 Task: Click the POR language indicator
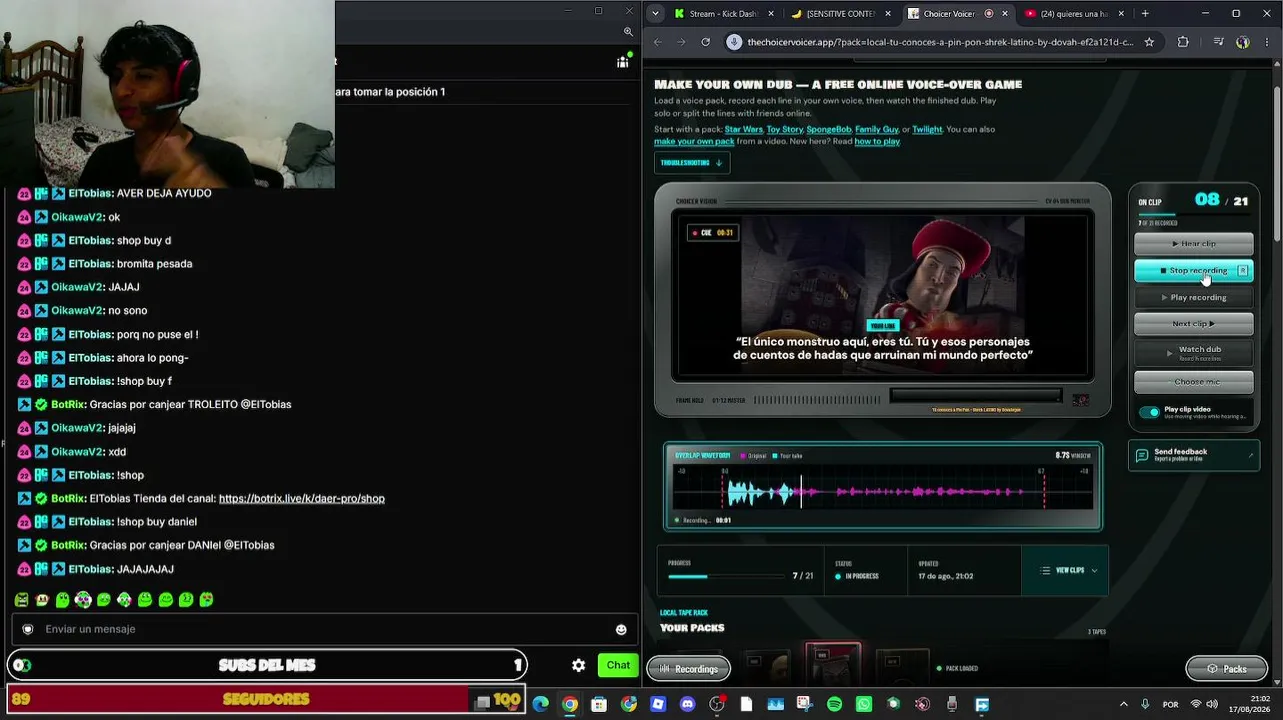tap(1170, 705)
